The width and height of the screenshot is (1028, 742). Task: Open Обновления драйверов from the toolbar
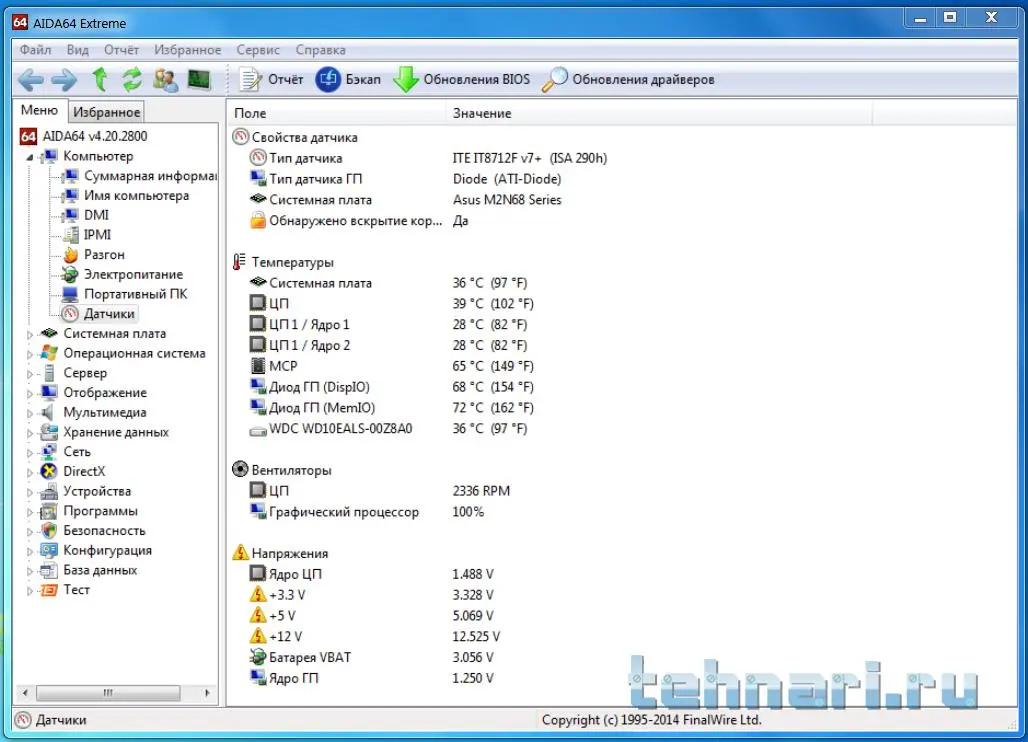(629, 80)
